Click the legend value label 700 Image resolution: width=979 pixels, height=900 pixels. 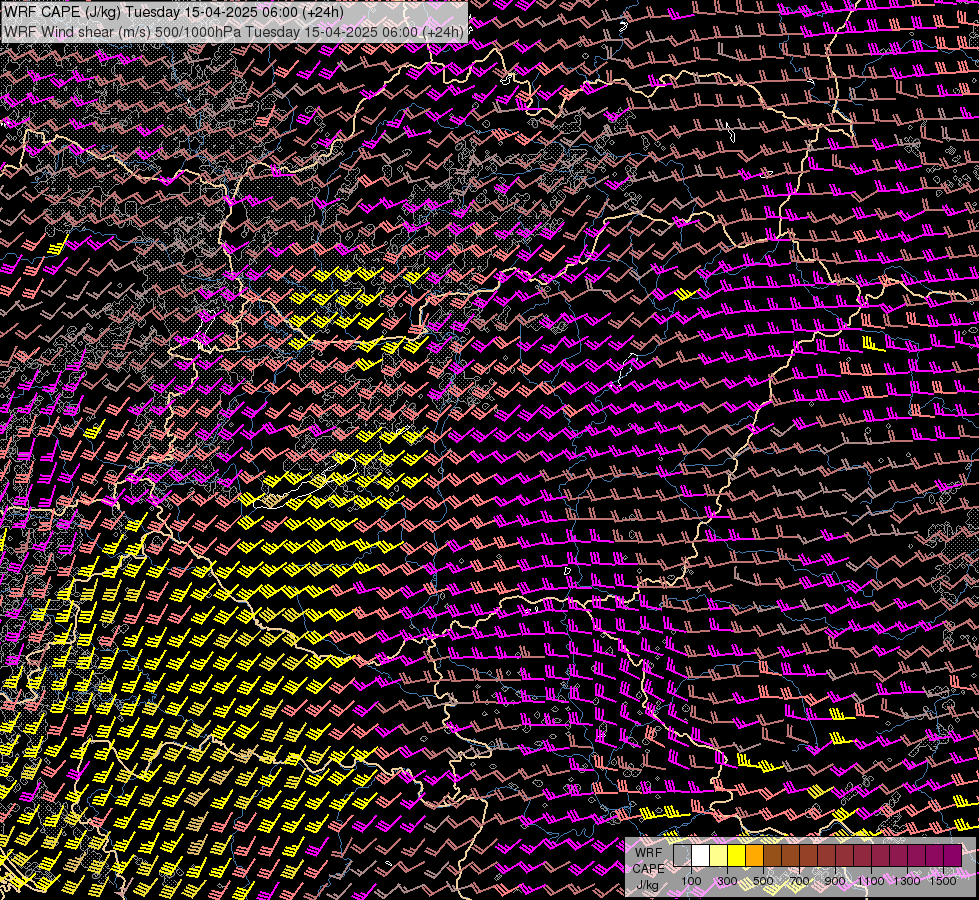coord(799,881)
